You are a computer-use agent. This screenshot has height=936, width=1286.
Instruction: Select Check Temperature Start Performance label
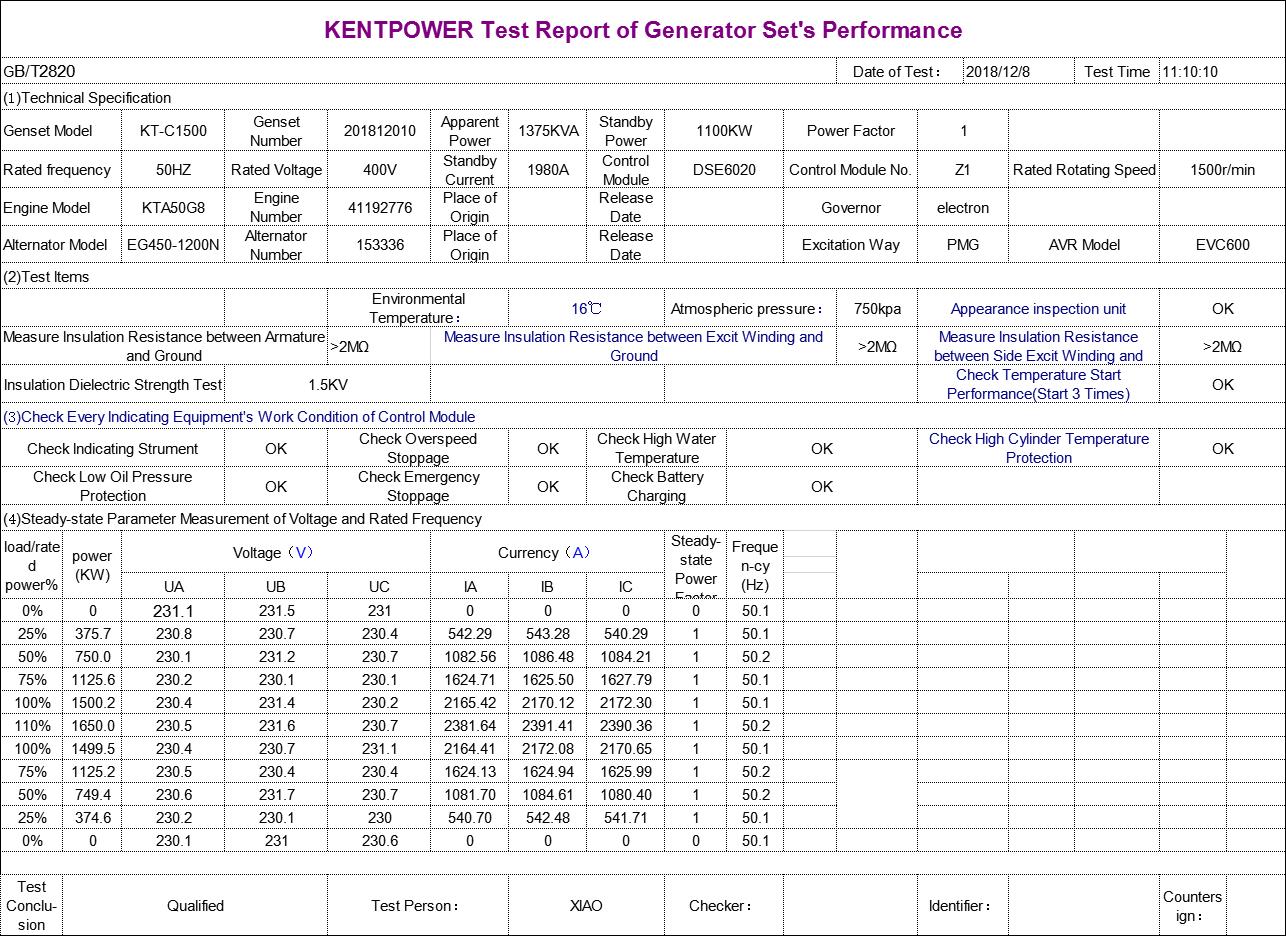(1038, 384)
